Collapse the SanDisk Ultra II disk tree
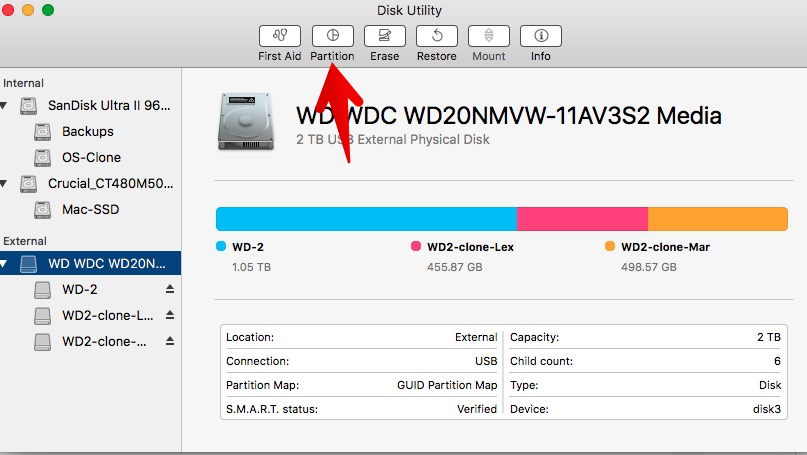Viewport: 807px width, 455px height. (4, 106)
